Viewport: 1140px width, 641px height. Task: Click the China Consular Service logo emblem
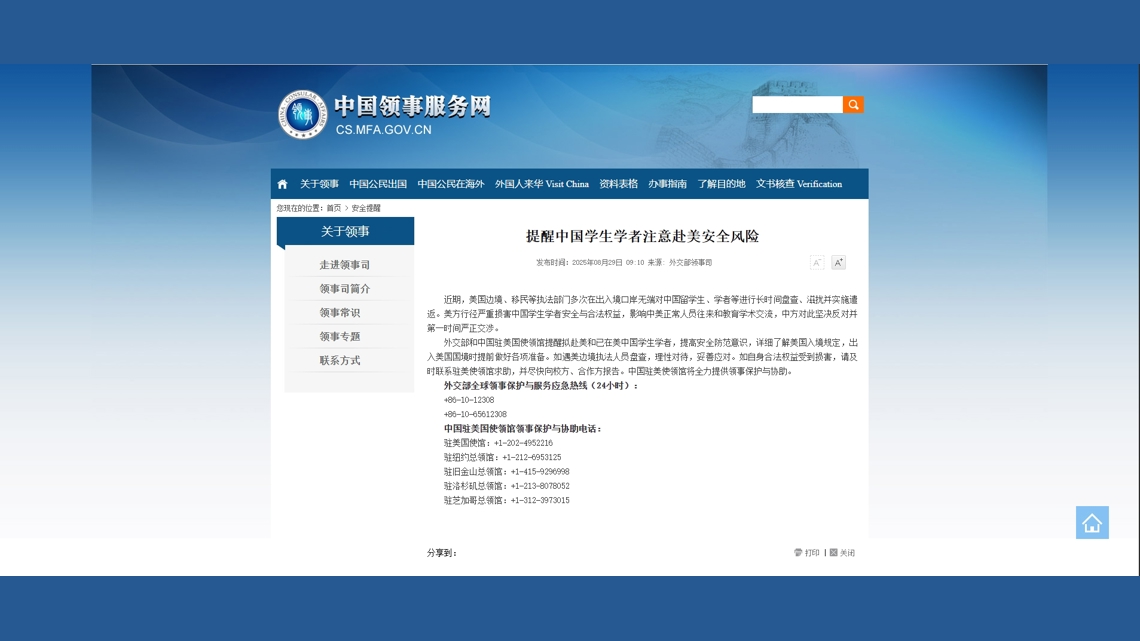pyautogui.click(x=302, y=114)
